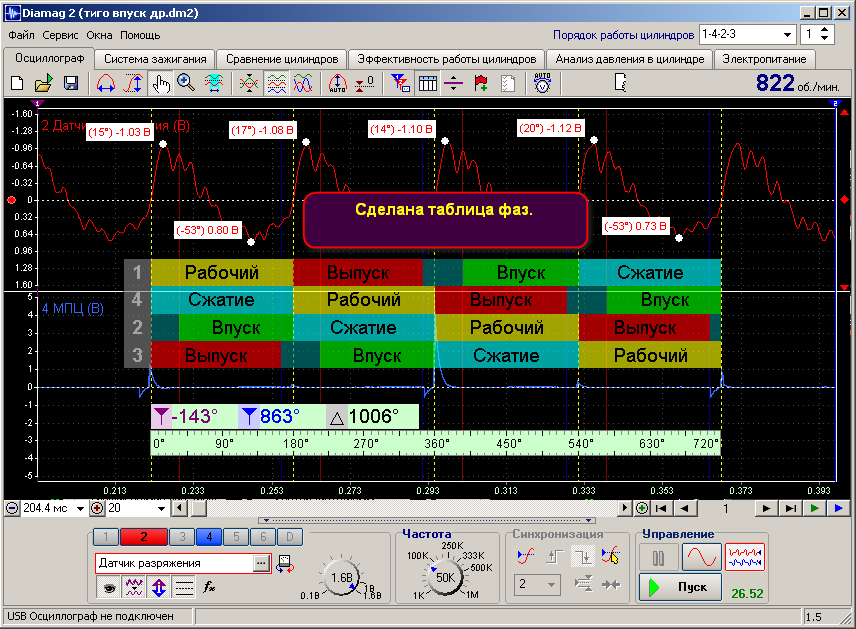Toggle channel 3 button

coord(182,537)
